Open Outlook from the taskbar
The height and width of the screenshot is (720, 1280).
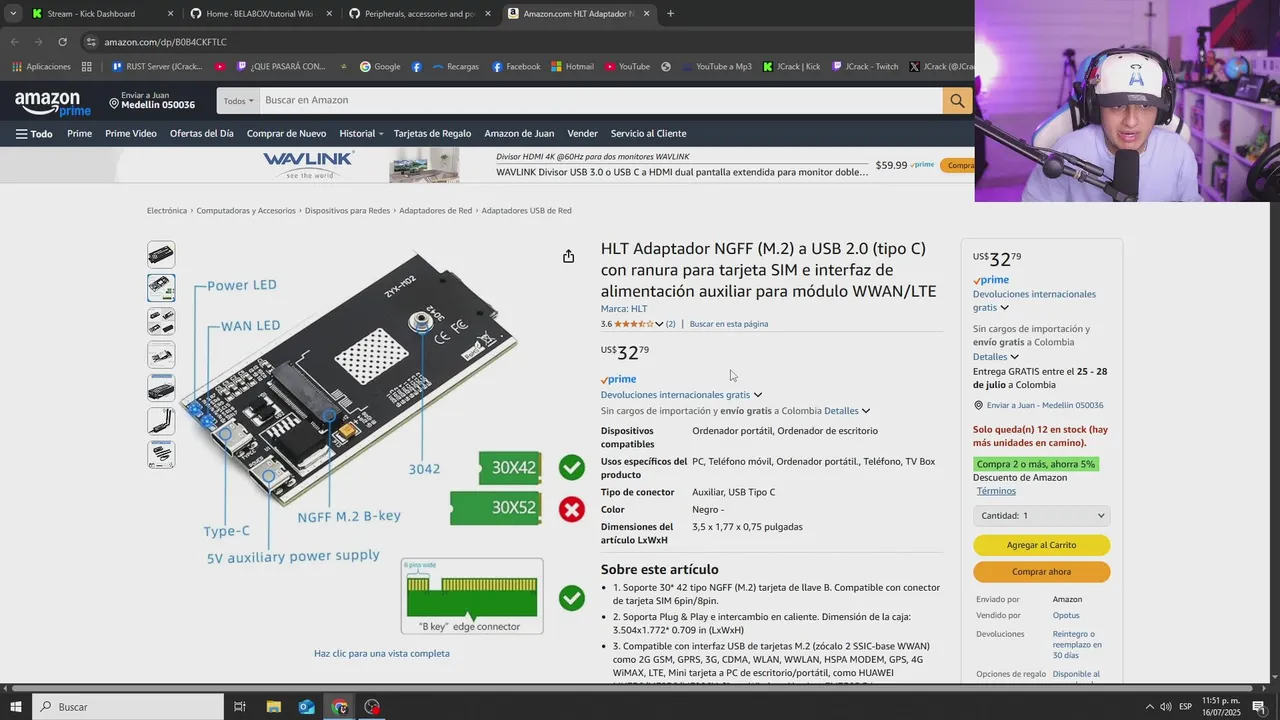click(x=306, y=707)
